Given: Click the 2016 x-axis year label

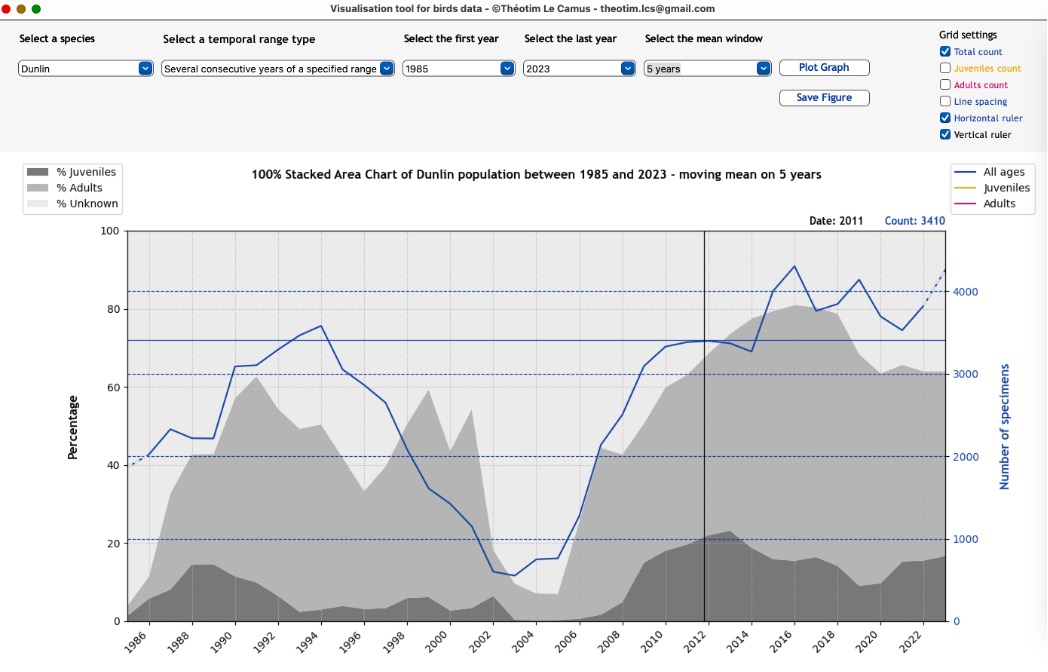Looking at the screenshot, I should (x=781, y=643).
